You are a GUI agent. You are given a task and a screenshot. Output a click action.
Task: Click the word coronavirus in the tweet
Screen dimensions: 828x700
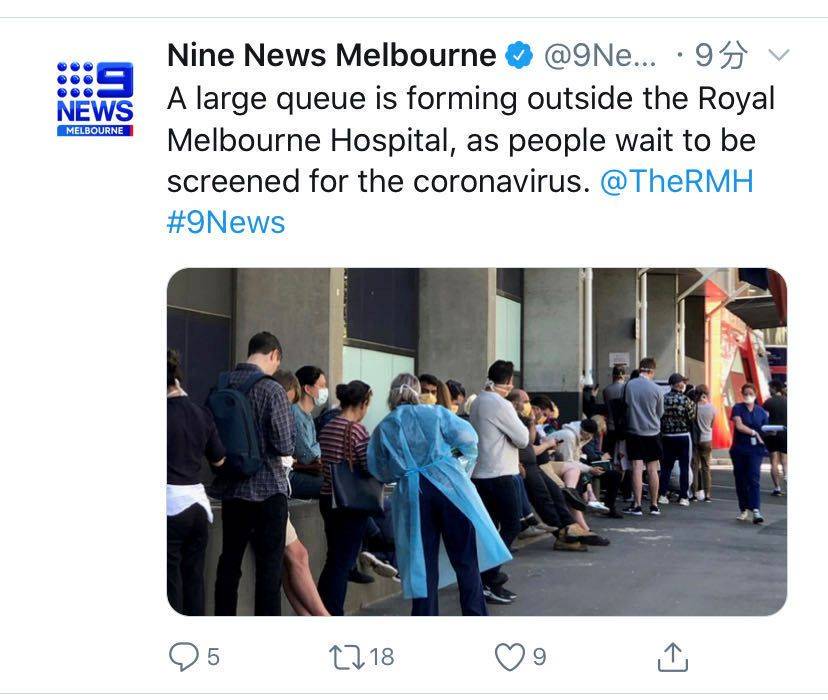pos(501,182)
